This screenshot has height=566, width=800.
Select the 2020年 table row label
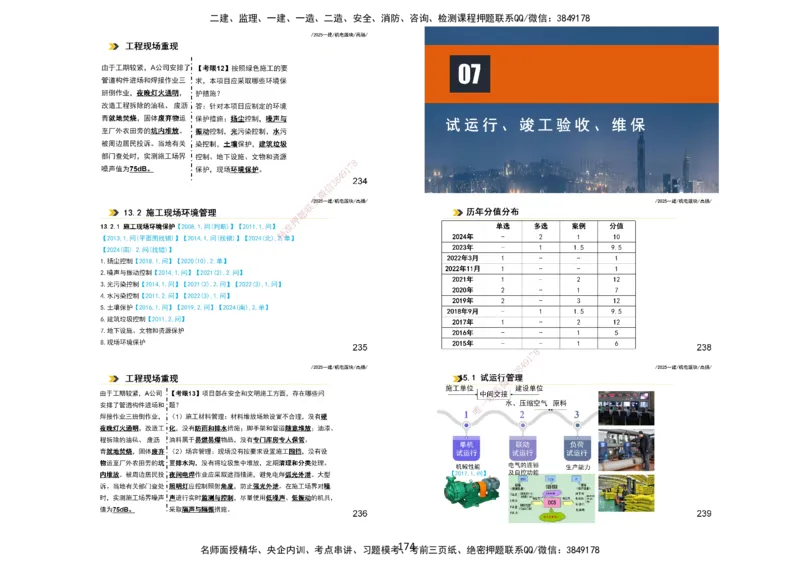(x=462, y=290)
